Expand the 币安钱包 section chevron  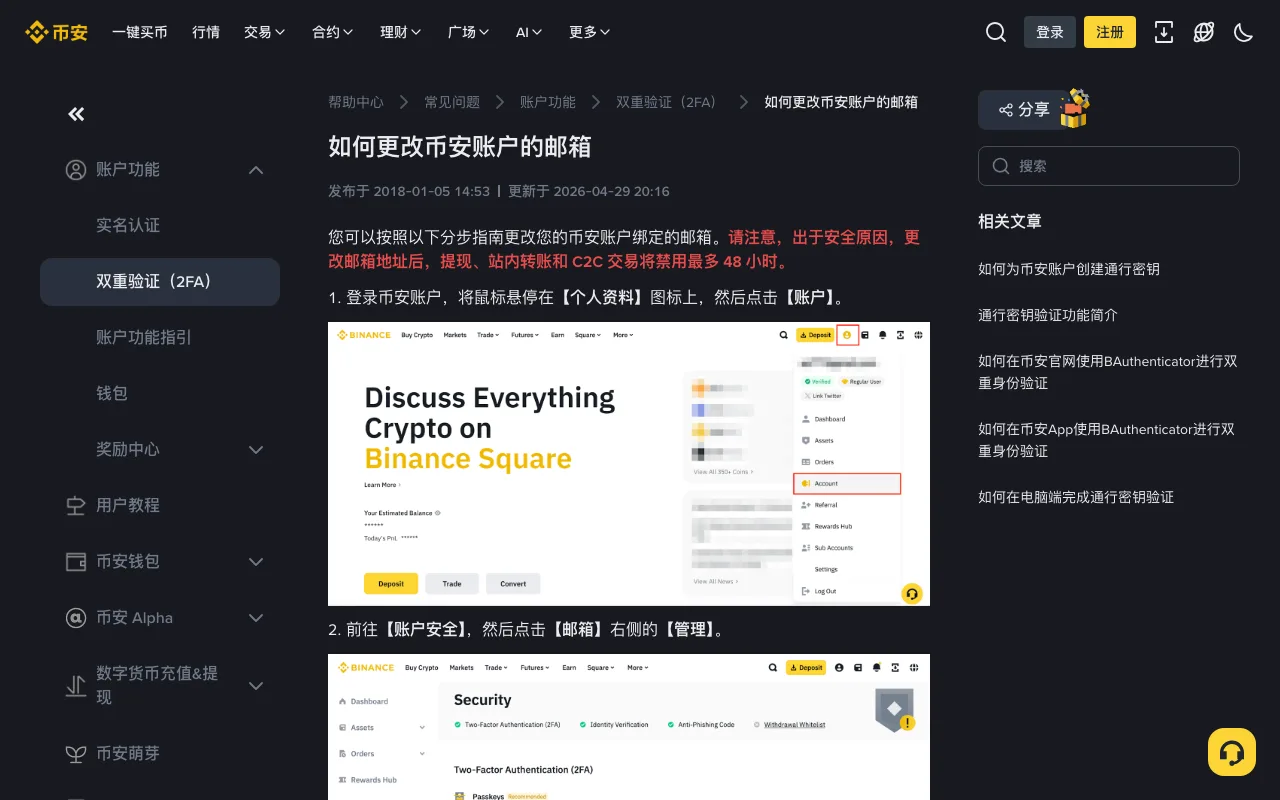click(256, 562)
